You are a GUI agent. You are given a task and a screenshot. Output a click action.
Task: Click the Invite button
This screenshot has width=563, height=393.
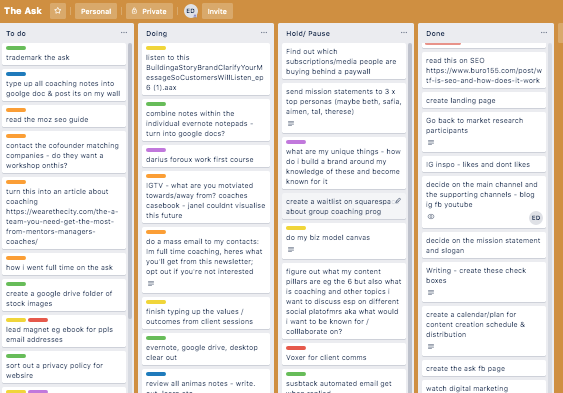pos(217,11)
